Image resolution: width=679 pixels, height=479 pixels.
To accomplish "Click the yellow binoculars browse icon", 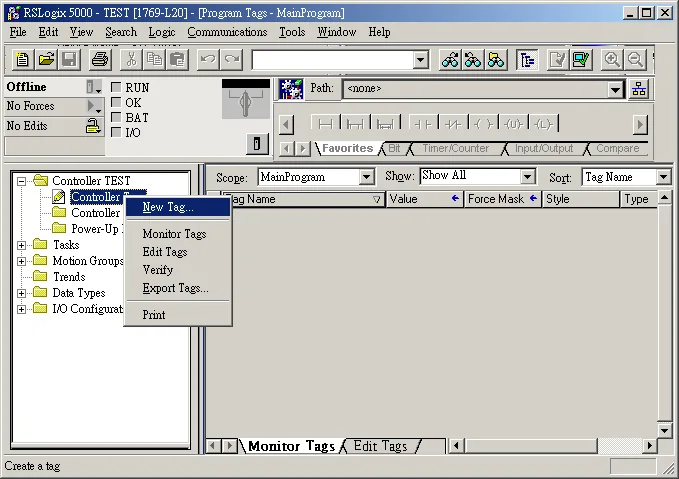I will click(x=496, y=59).
